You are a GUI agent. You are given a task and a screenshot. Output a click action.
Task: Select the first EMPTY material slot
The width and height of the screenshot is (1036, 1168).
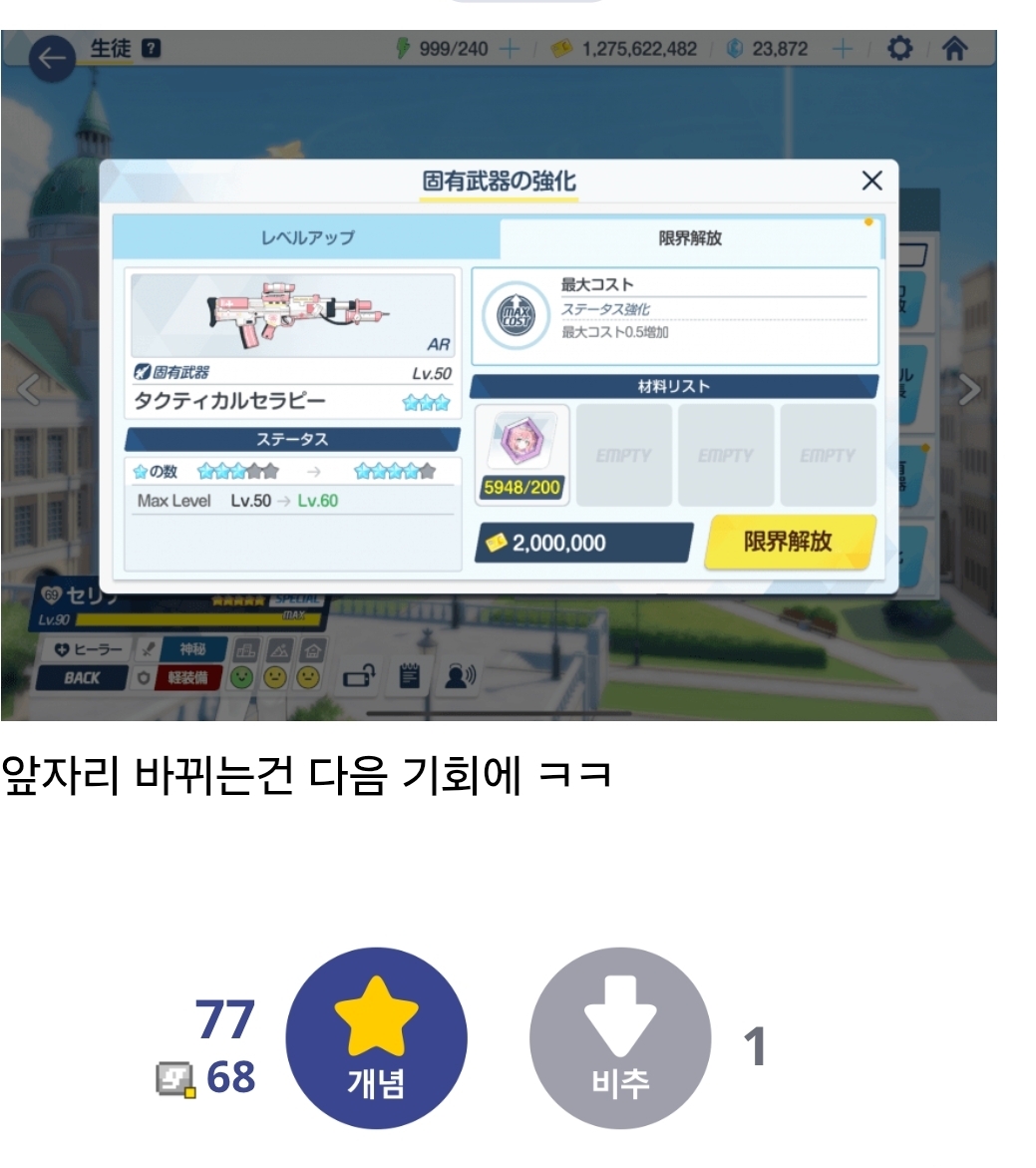pos(624,455)
